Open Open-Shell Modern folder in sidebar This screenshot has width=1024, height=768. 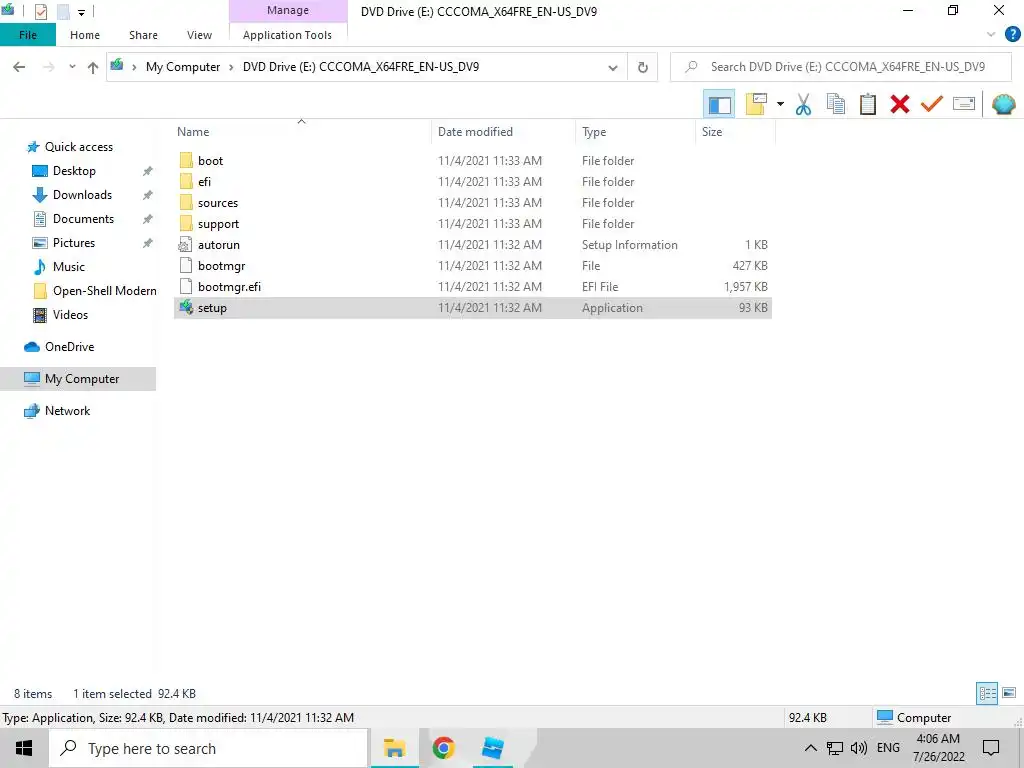(x=104, y=291)
